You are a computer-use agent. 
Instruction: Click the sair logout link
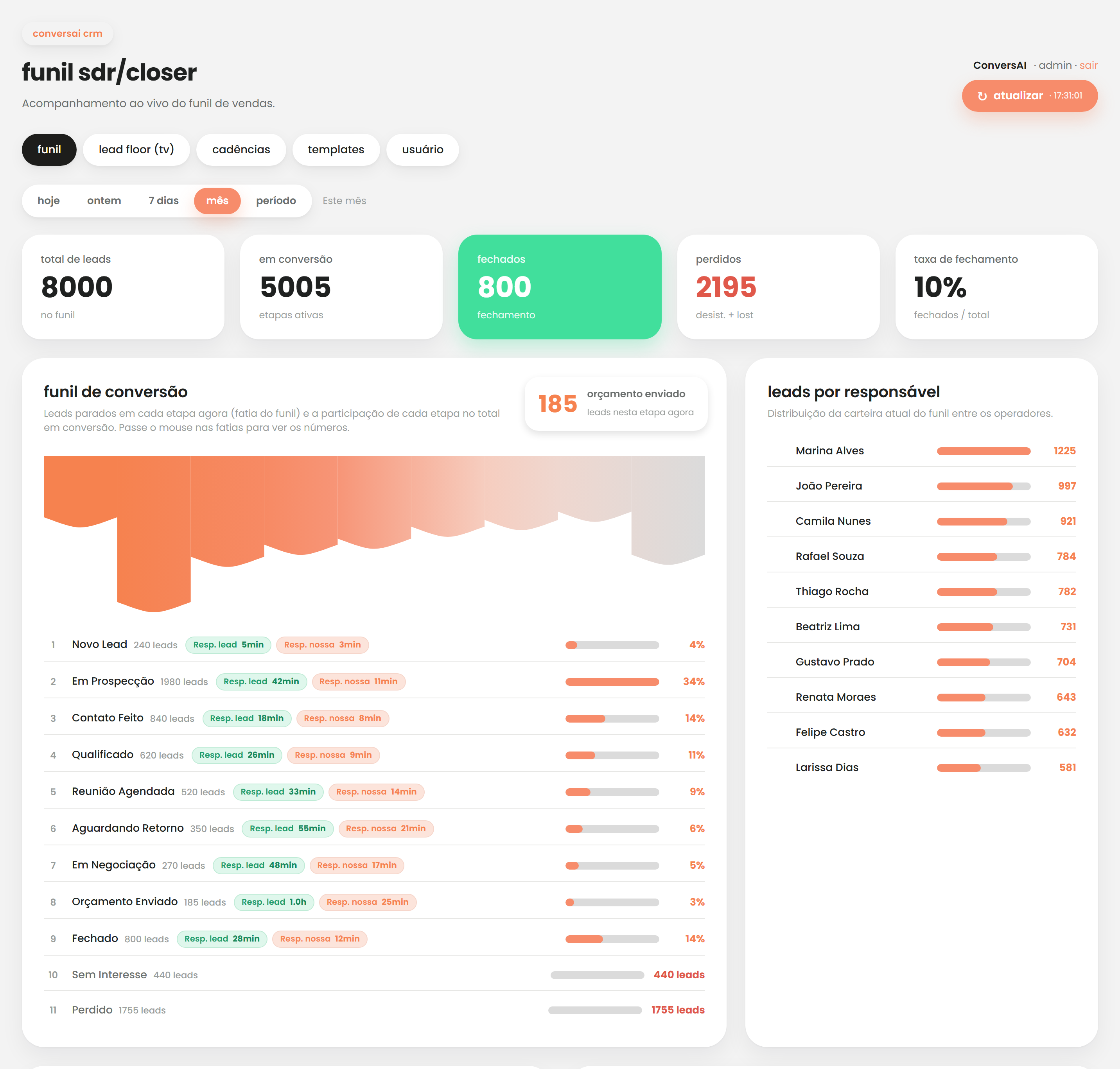(1088, 66)
